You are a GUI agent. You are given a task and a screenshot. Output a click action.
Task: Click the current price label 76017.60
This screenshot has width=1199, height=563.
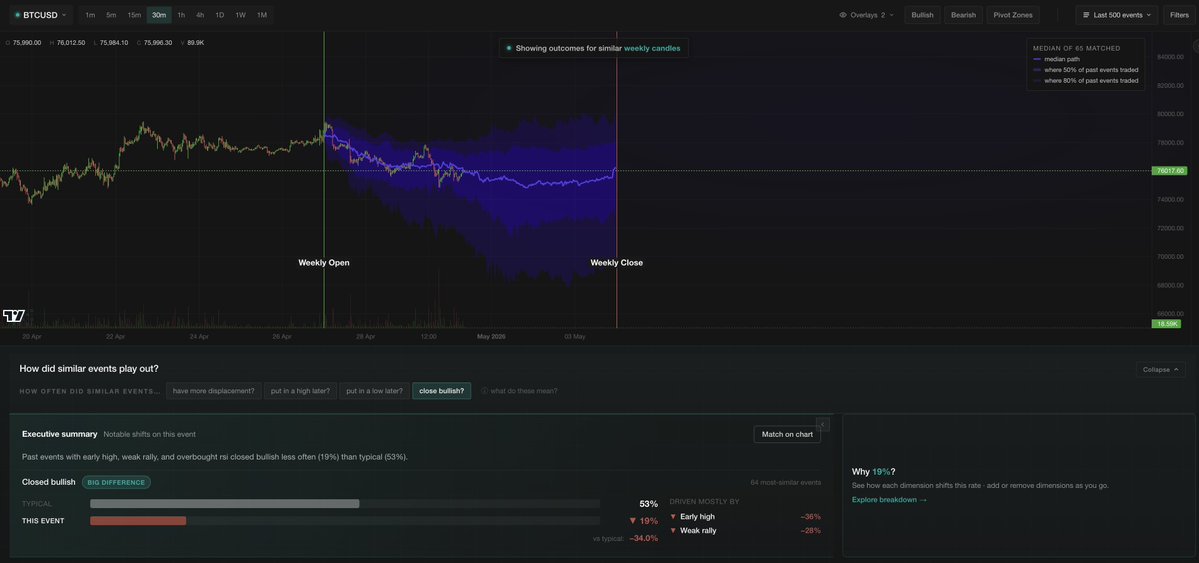tap(1168, 171)
